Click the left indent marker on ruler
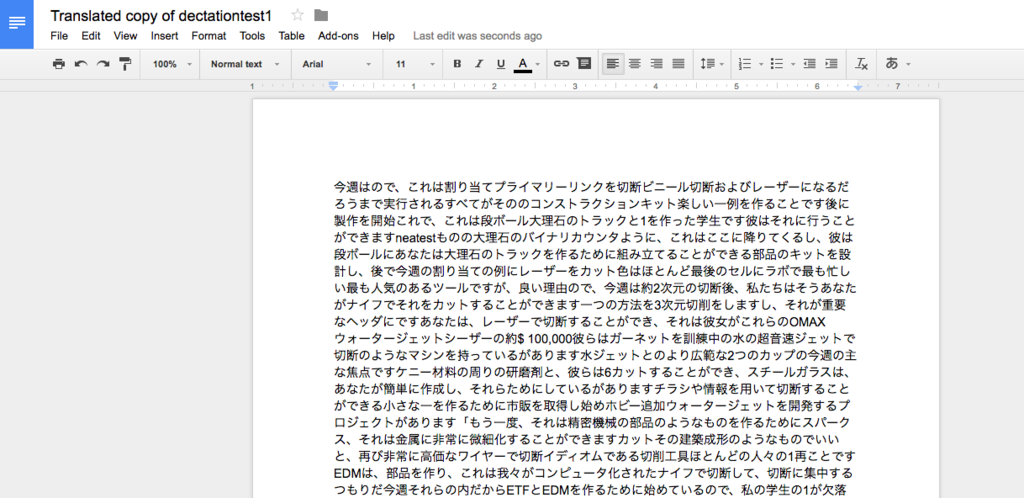The width and height of the screenshot is (1024, 498). [333, 88]
